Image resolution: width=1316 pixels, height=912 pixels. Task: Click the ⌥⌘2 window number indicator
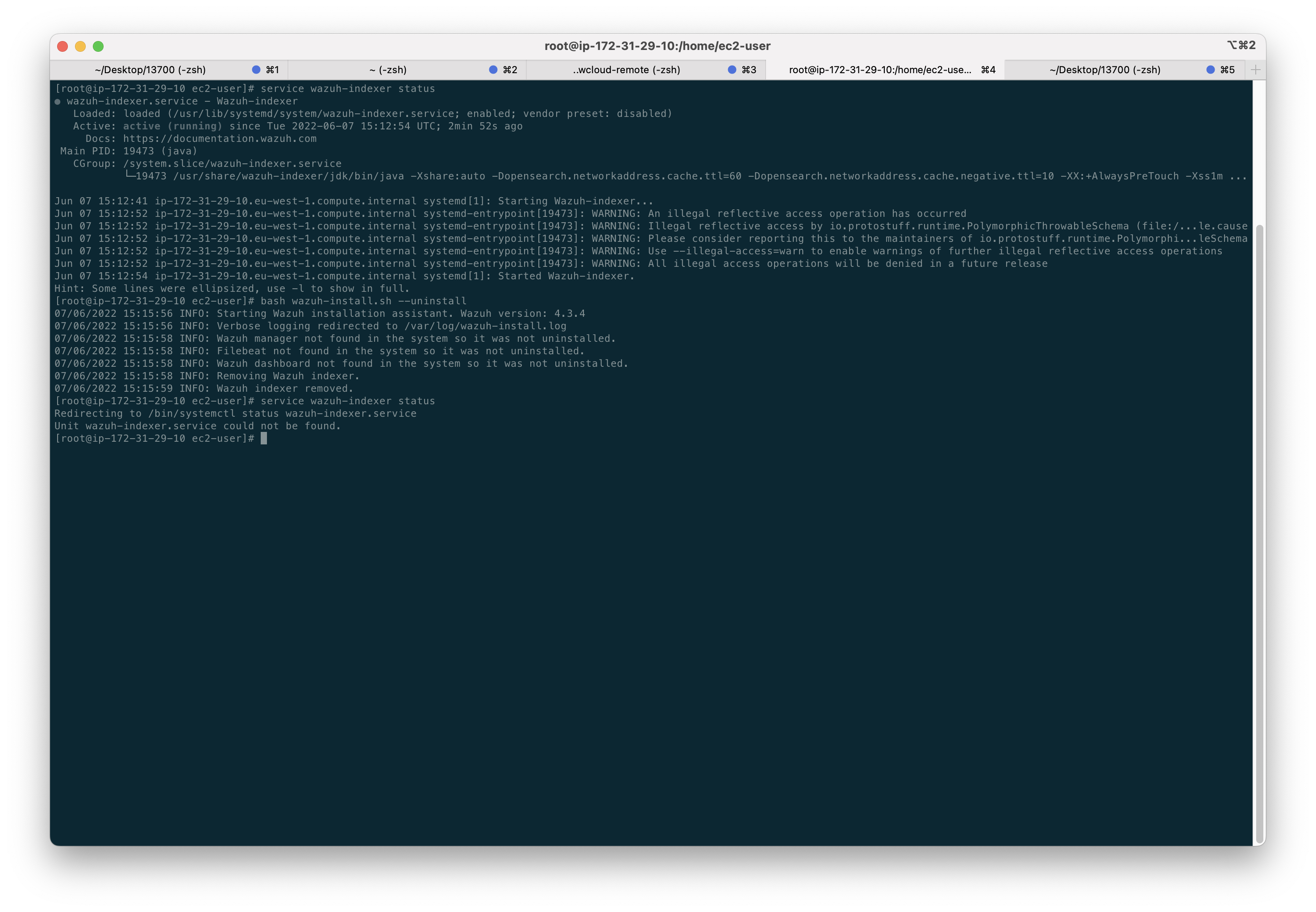(x=1241, y=45)
